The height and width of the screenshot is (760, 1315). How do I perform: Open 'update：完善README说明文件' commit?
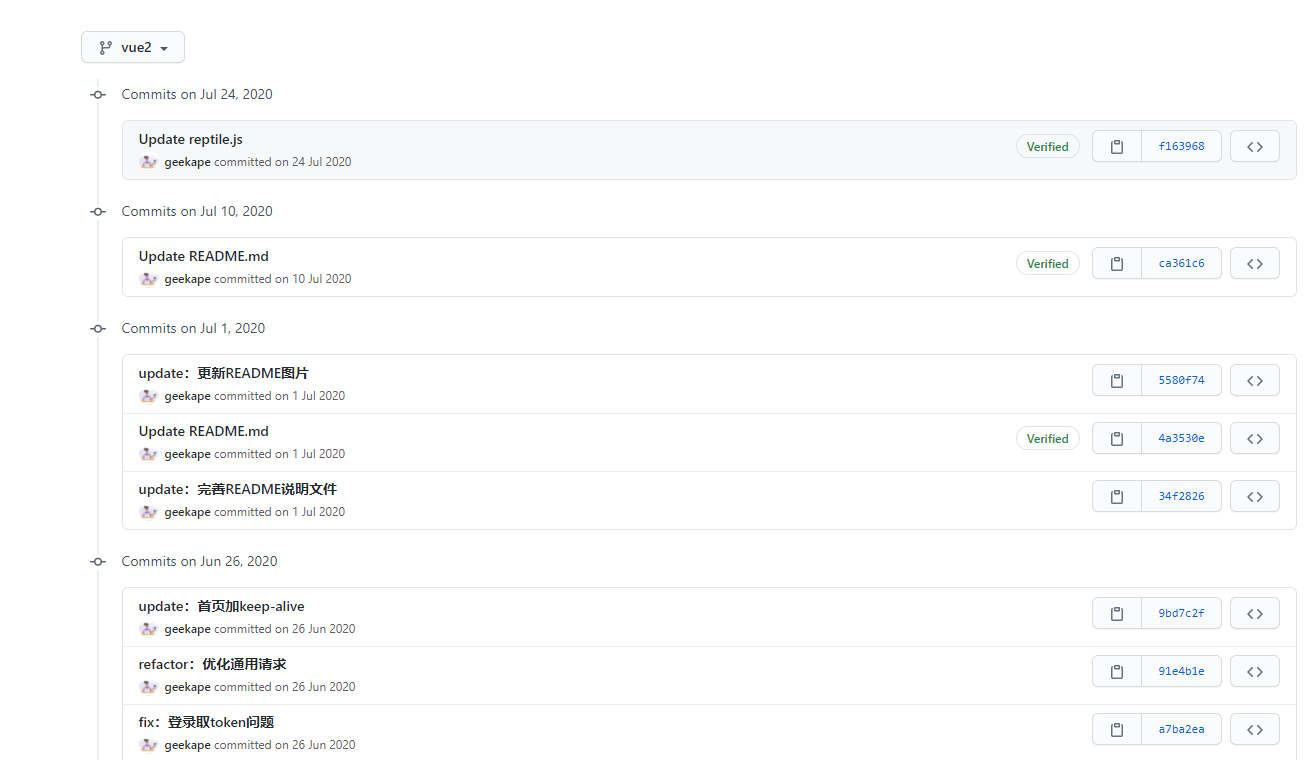[x=237, y=489]
